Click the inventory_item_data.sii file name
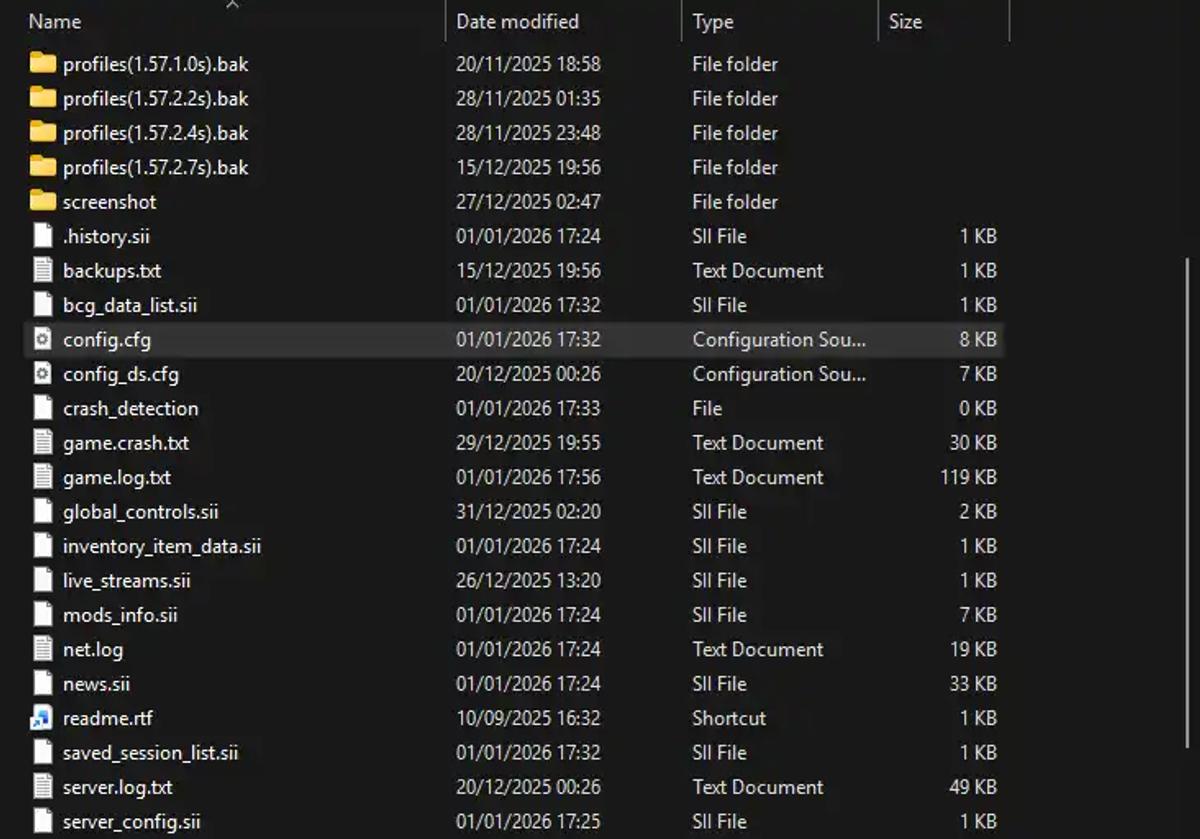Image resolution: width=1200 pixels, height=839 pixels. (162, 546)
